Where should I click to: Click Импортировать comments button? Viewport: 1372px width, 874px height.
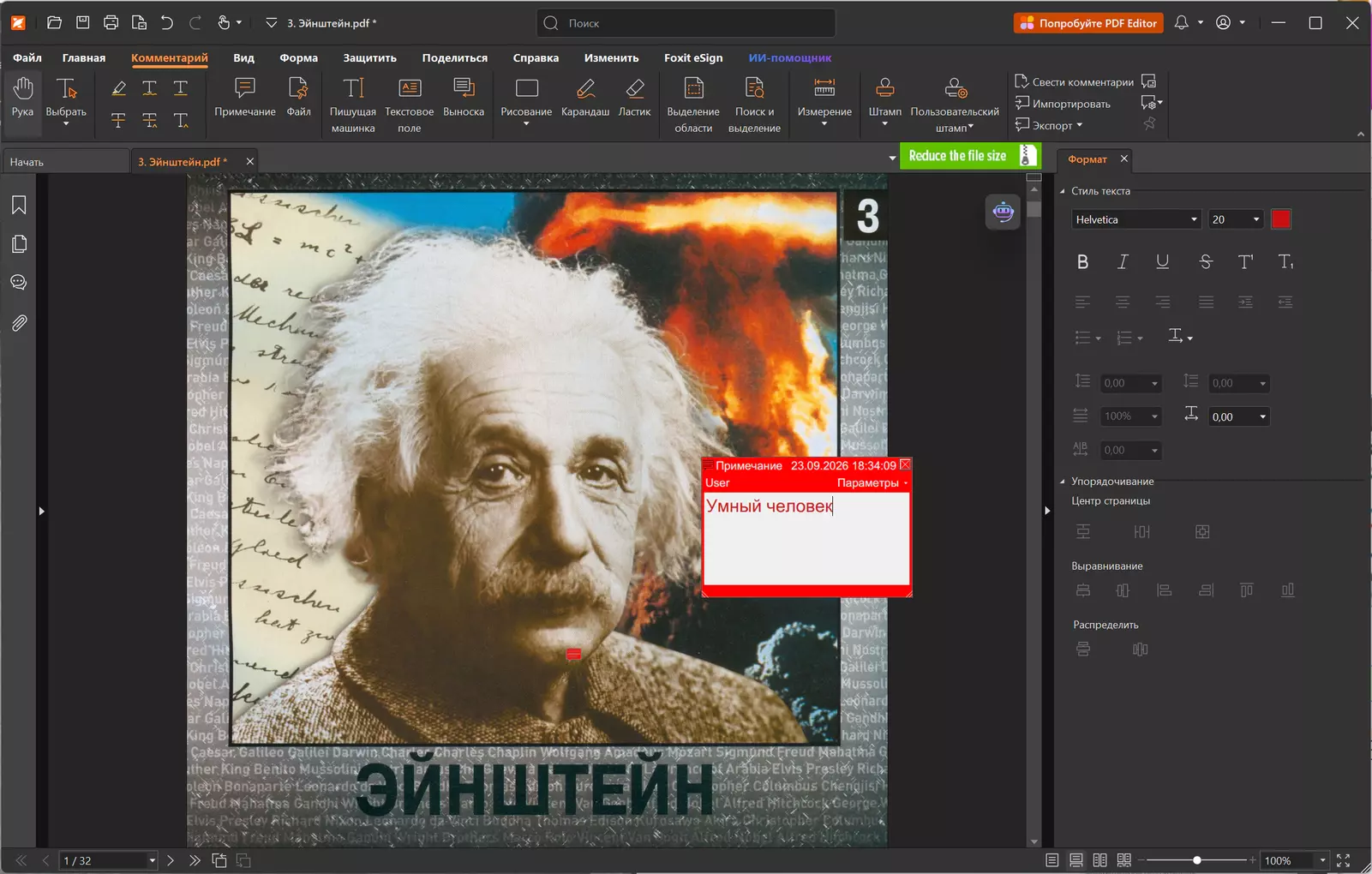[1063, 104]
